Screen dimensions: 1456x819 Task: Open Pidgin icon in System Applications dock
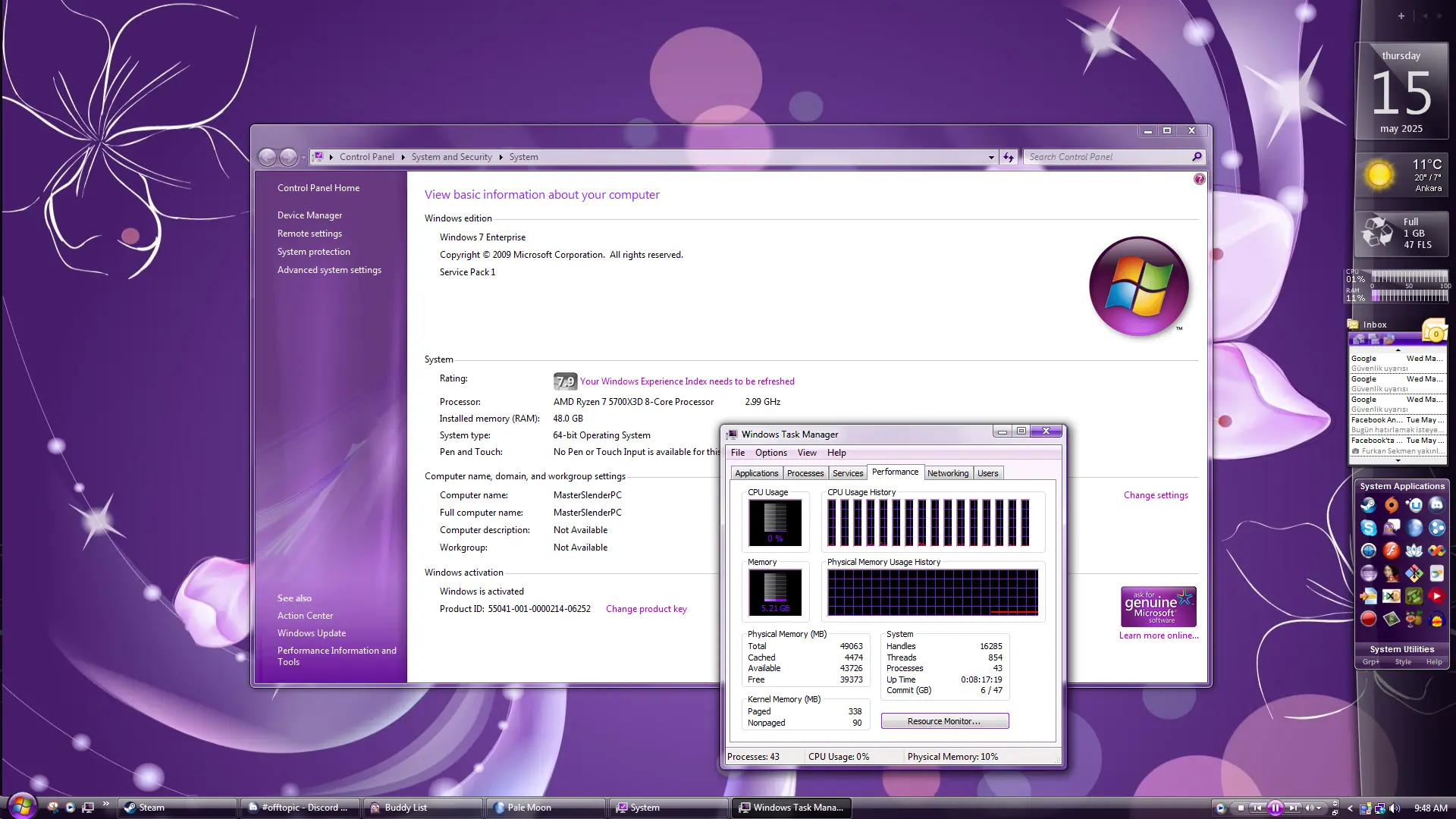point(1392,528)
